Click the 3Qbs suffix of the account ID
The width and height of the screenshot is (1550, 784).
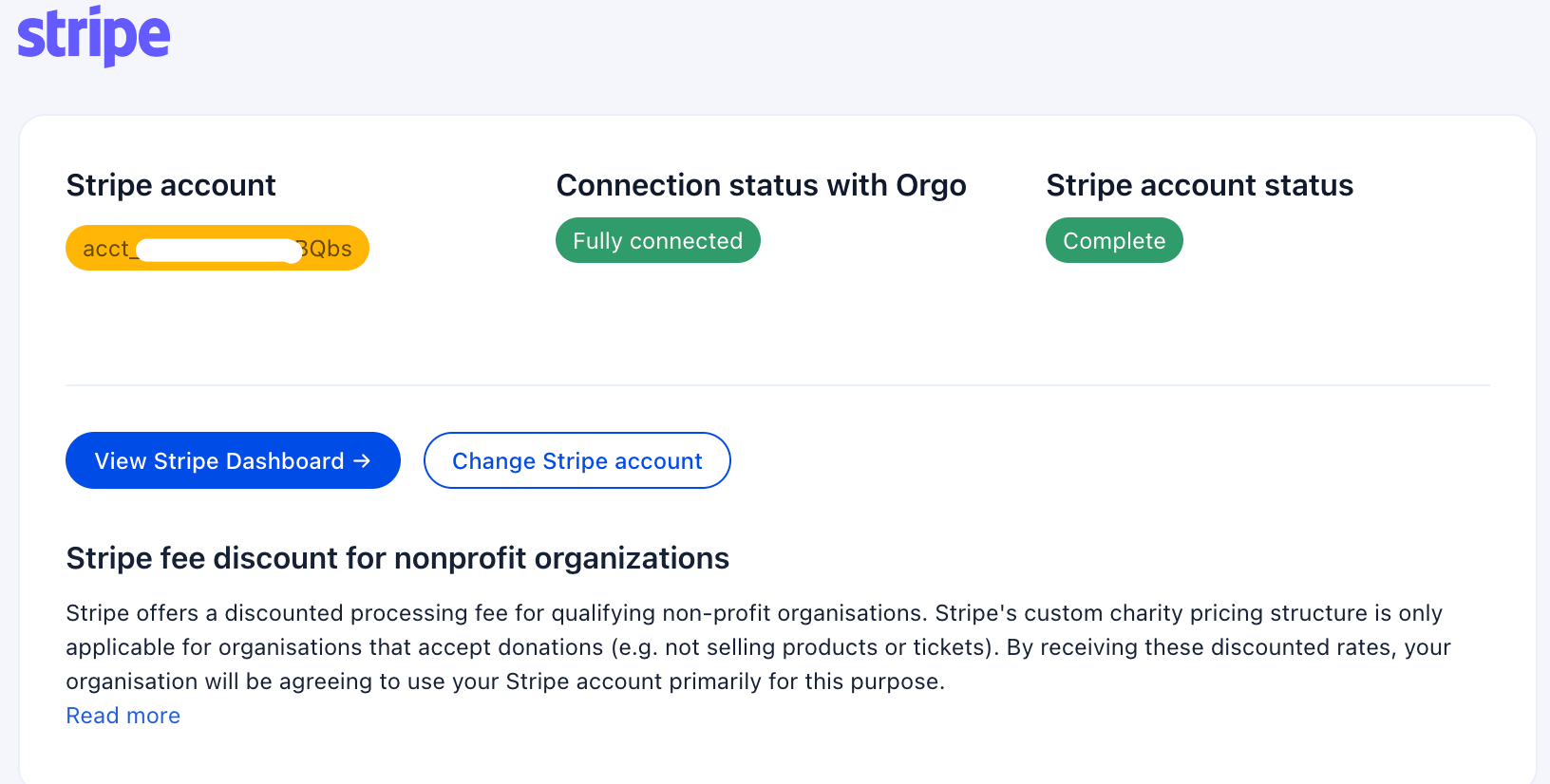(326, 249)
